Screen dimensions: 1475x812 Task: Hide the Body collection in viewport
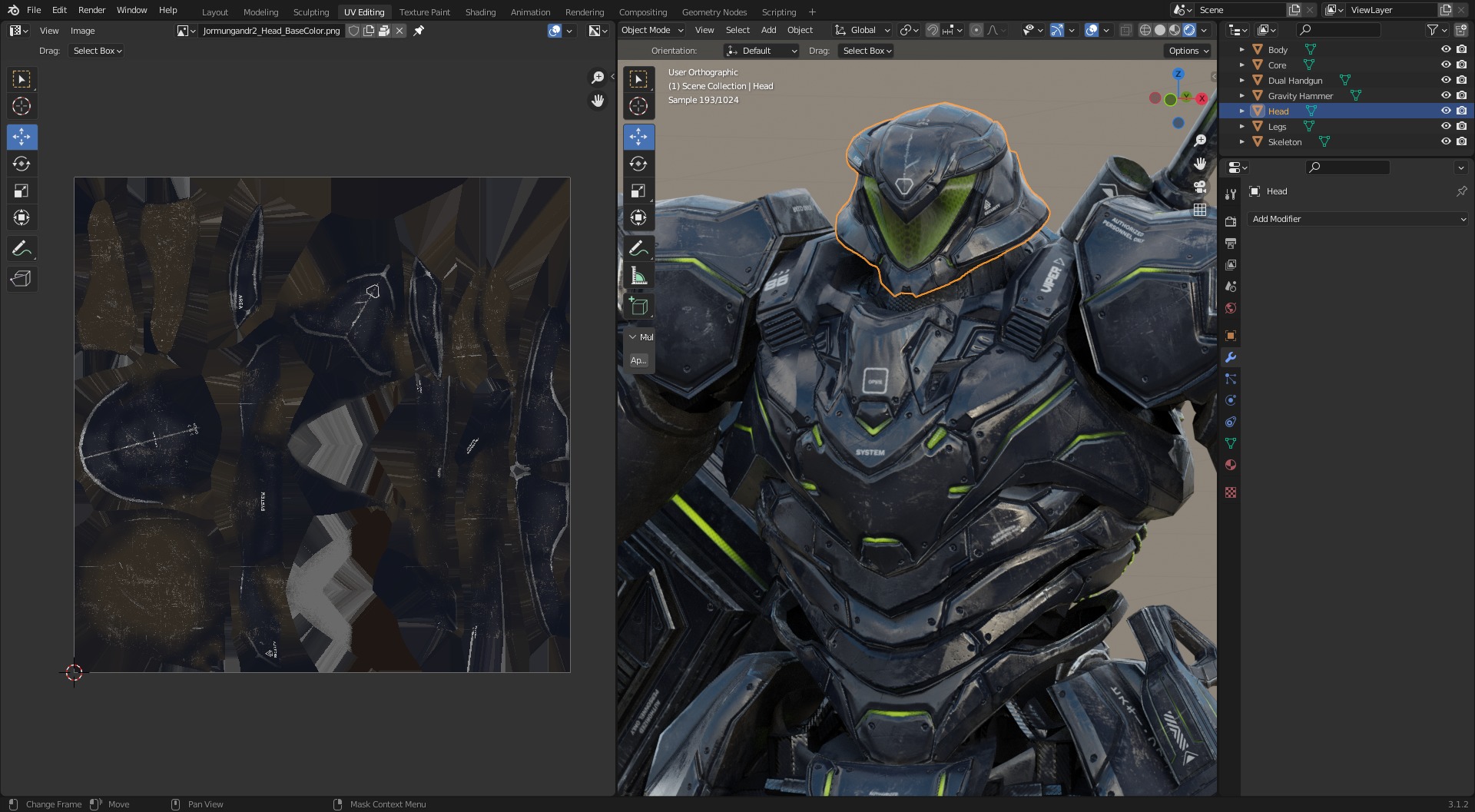point(1446,49)
